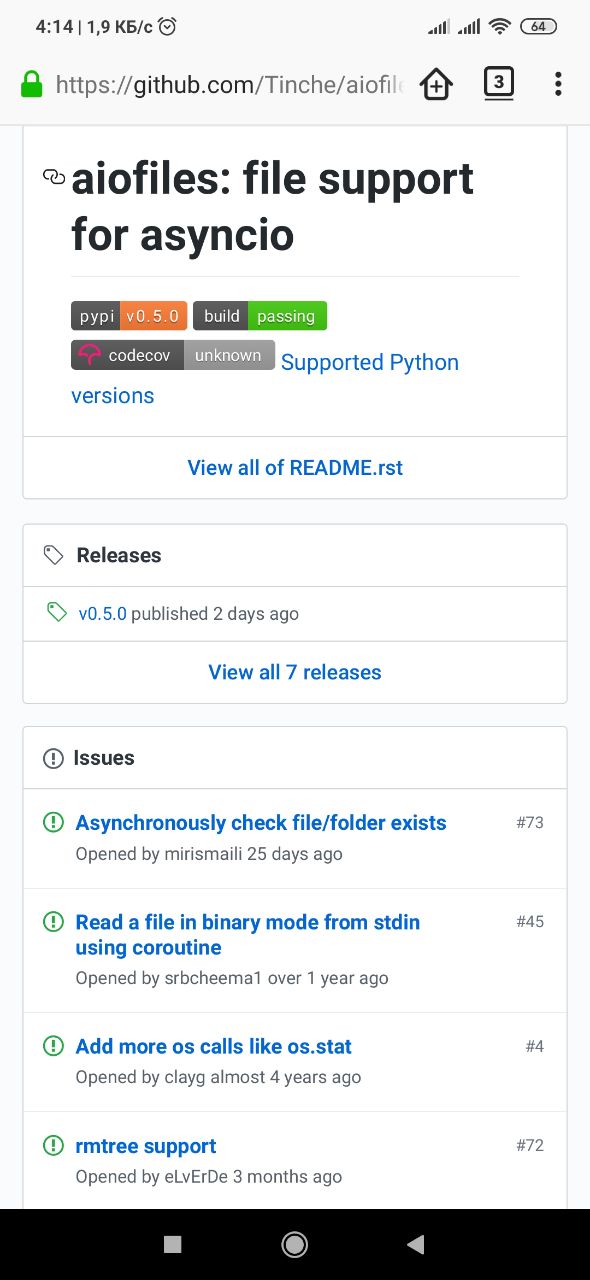The height and width of the screenshot is (1280, 590).
Task: Open the tab switcher showing 3 tabs
Action: coord(498,83)
